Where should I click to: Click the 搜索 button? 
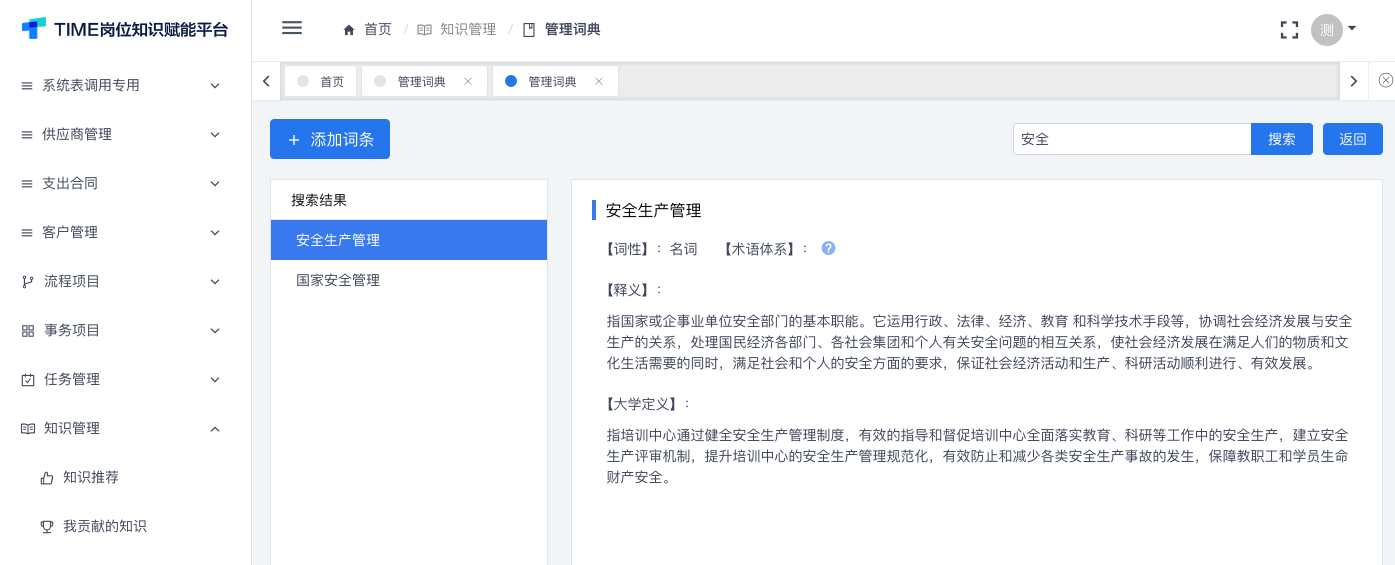[1282, 139]
